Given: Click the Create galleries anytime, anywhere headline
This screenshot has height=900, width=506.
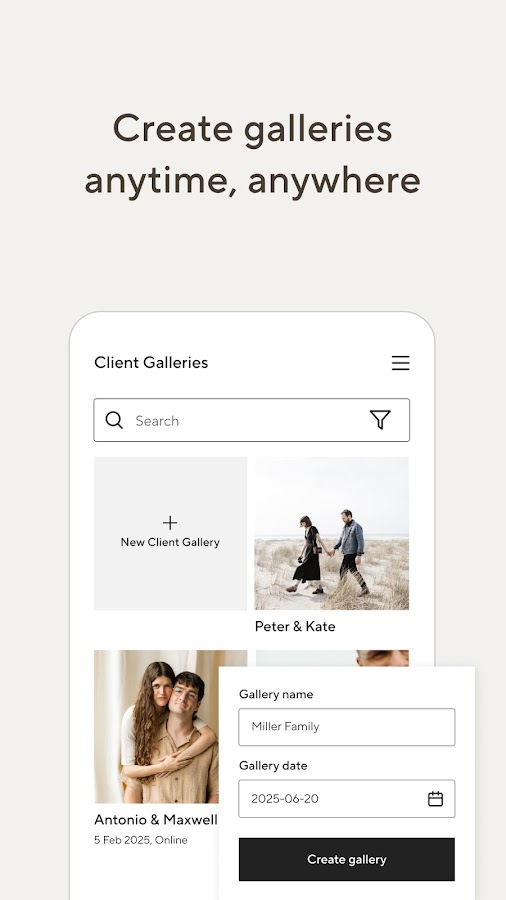Looking at the screenshot, I should 252,154.
